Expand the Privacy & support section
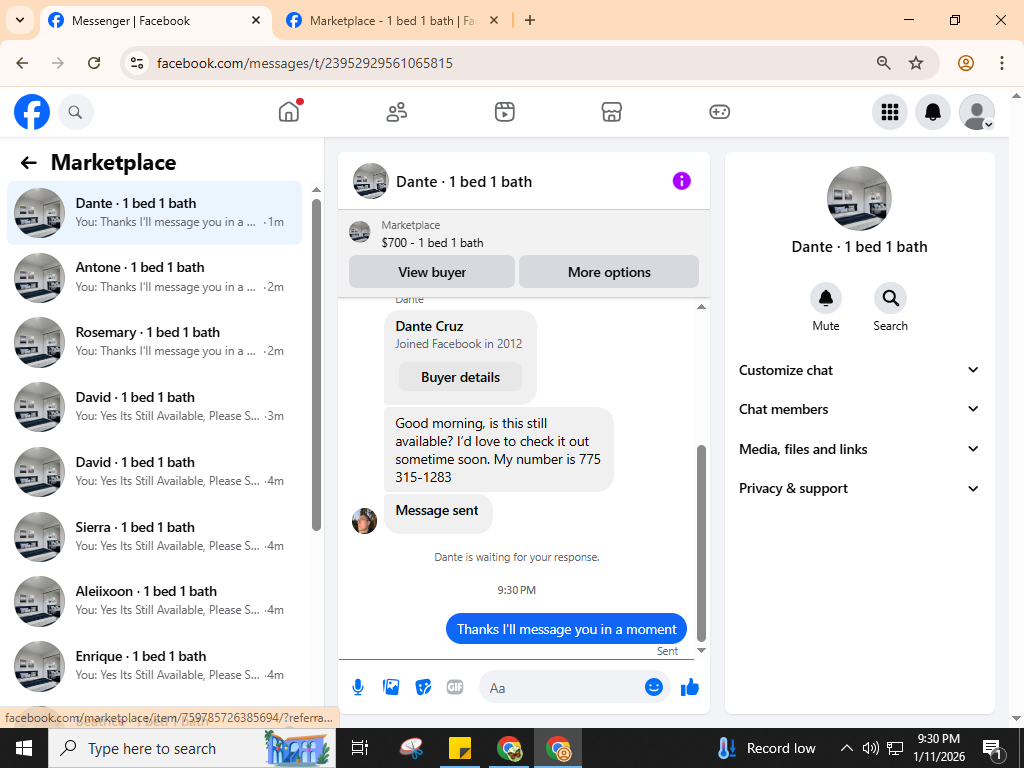 (x=859, y=488)
